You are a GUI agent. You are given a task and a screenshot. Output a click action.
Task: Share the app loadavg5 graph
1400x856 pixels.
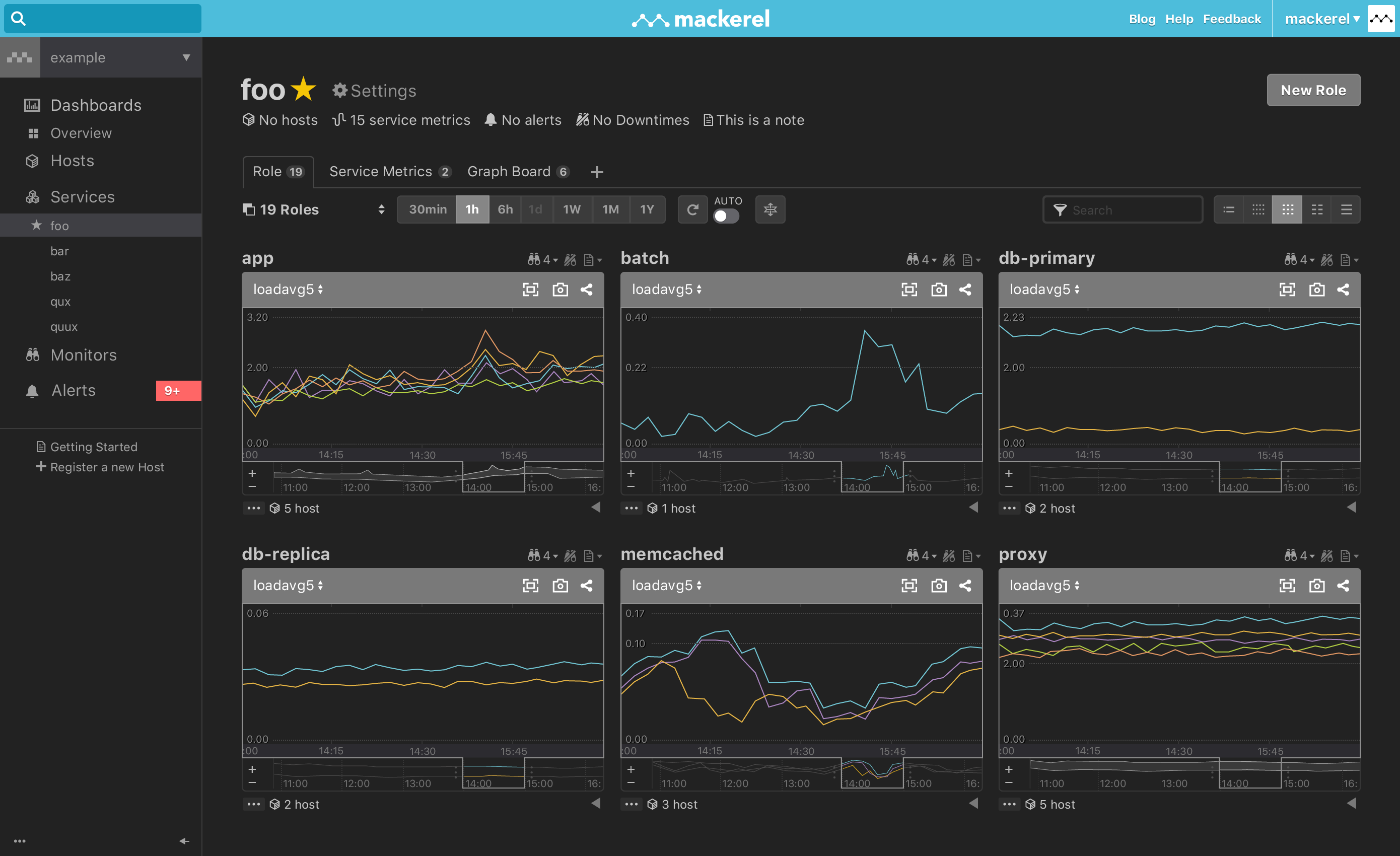click(587, 290)
